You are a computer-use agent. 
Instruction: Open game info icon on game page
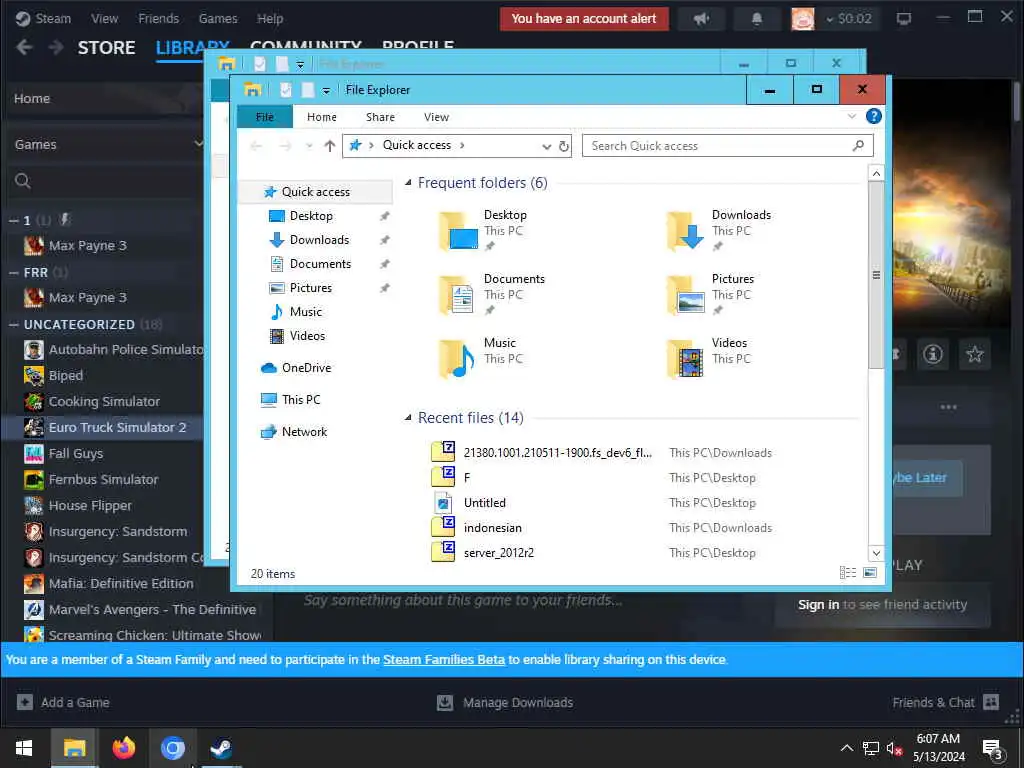933,354
